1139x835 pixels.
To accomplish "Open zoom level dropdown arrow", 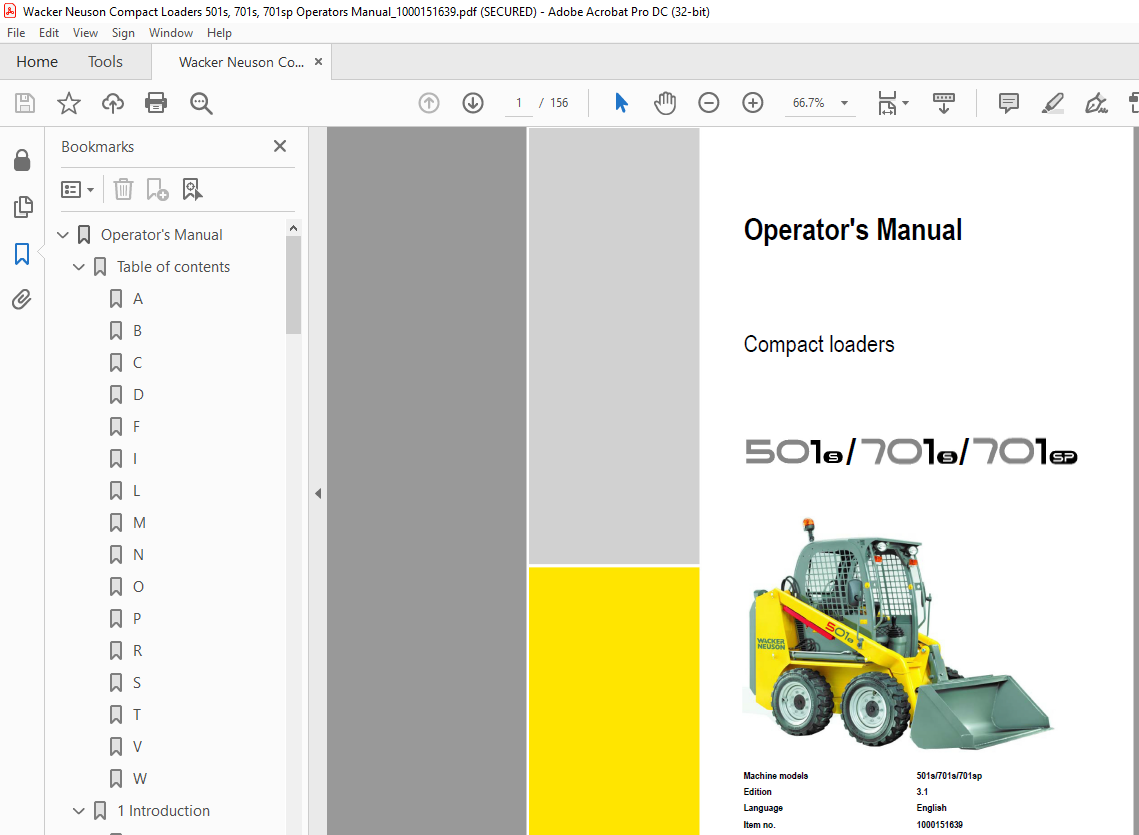I will [x=844, y=103].
